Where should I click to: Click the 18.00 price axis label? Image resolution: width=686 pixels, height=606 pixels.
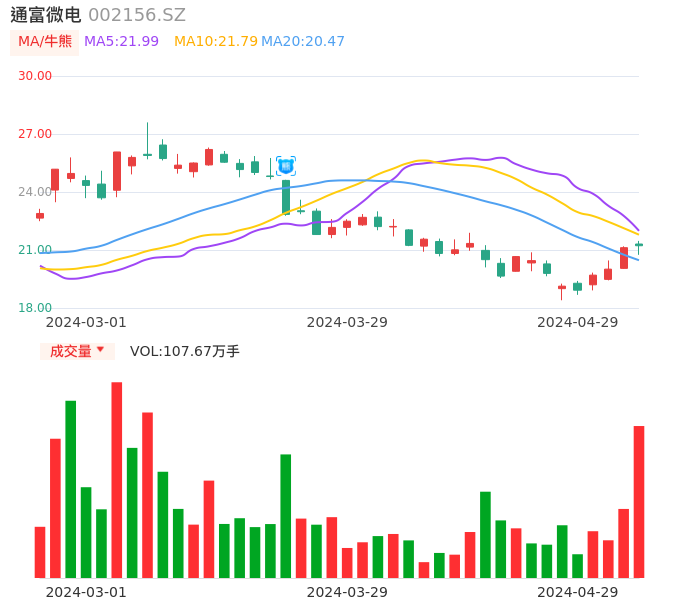(x=35, y=308)
